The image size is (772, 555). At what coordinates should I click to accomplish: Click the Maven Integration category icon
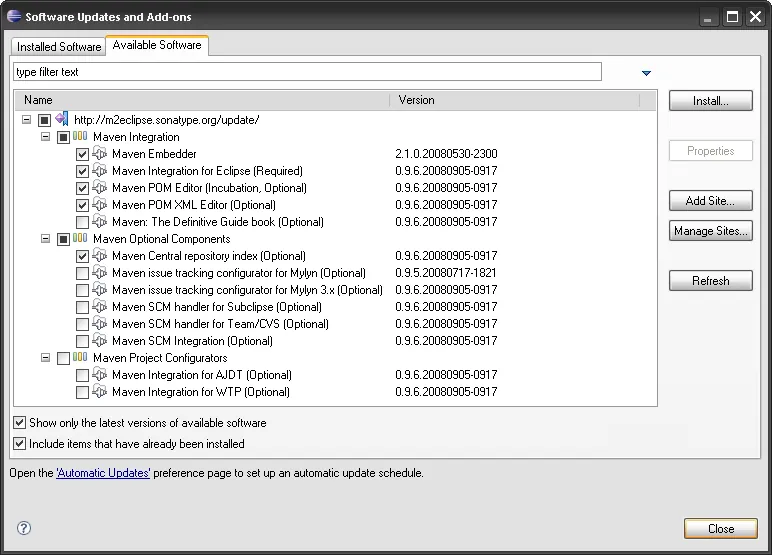pos(80,136)
